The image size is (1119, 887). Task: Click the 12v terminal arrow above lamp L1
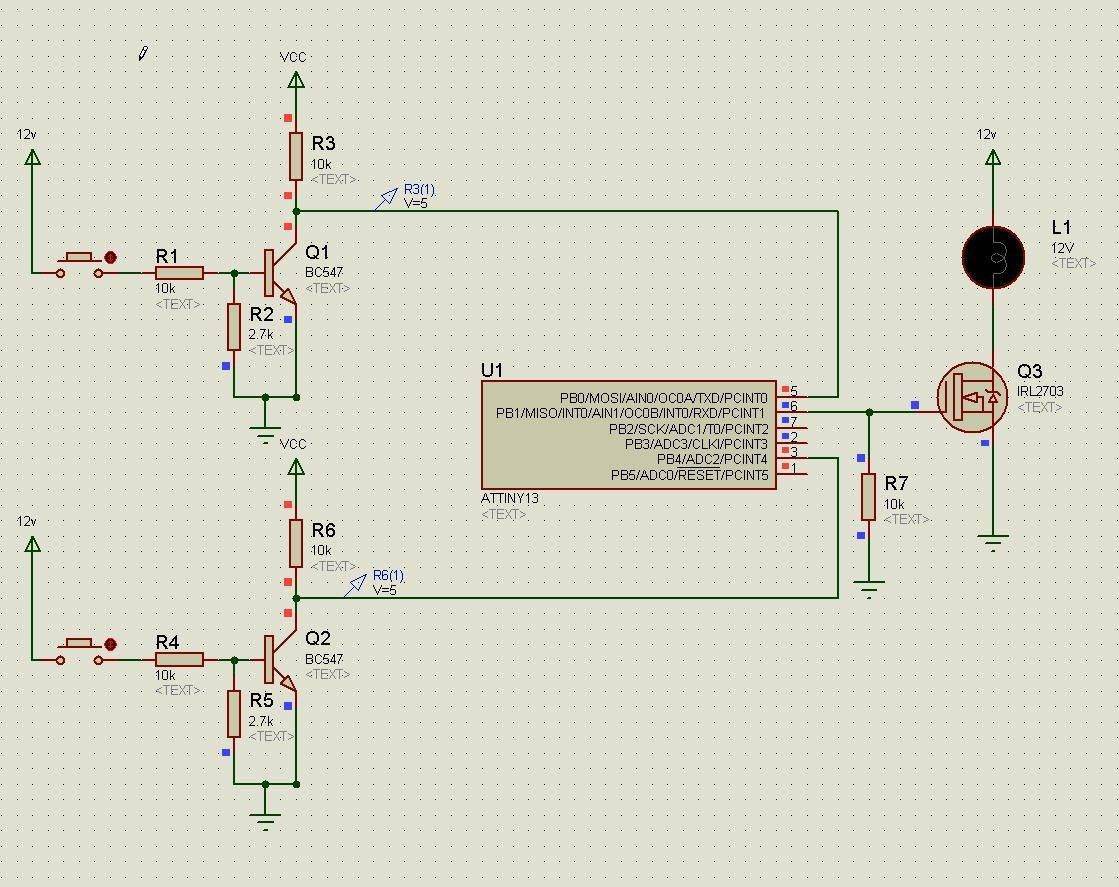pyautogui.click(x=992, y=157)
